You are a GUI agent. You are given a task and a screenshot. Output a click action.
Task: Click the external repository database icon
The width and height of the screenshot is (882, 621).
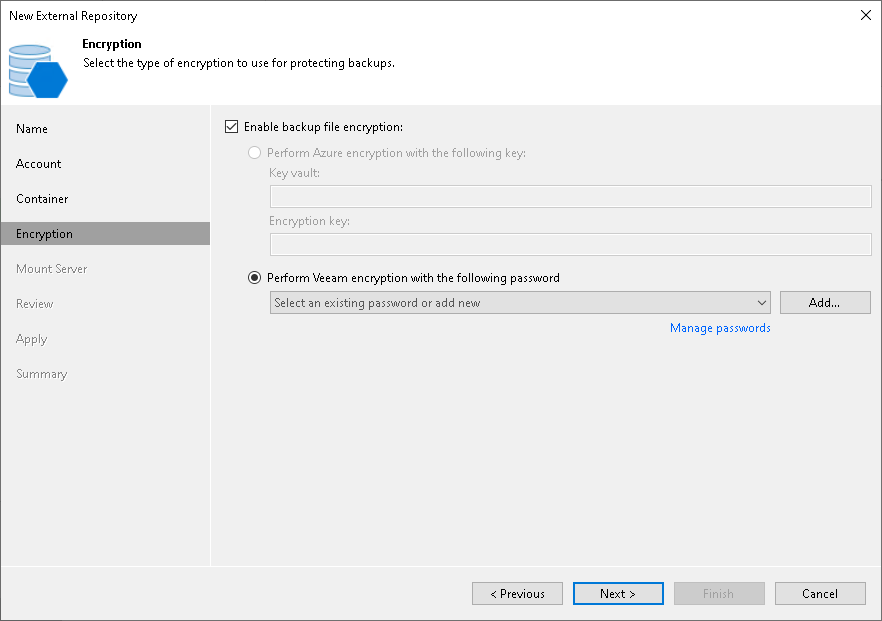pos(38,71)
